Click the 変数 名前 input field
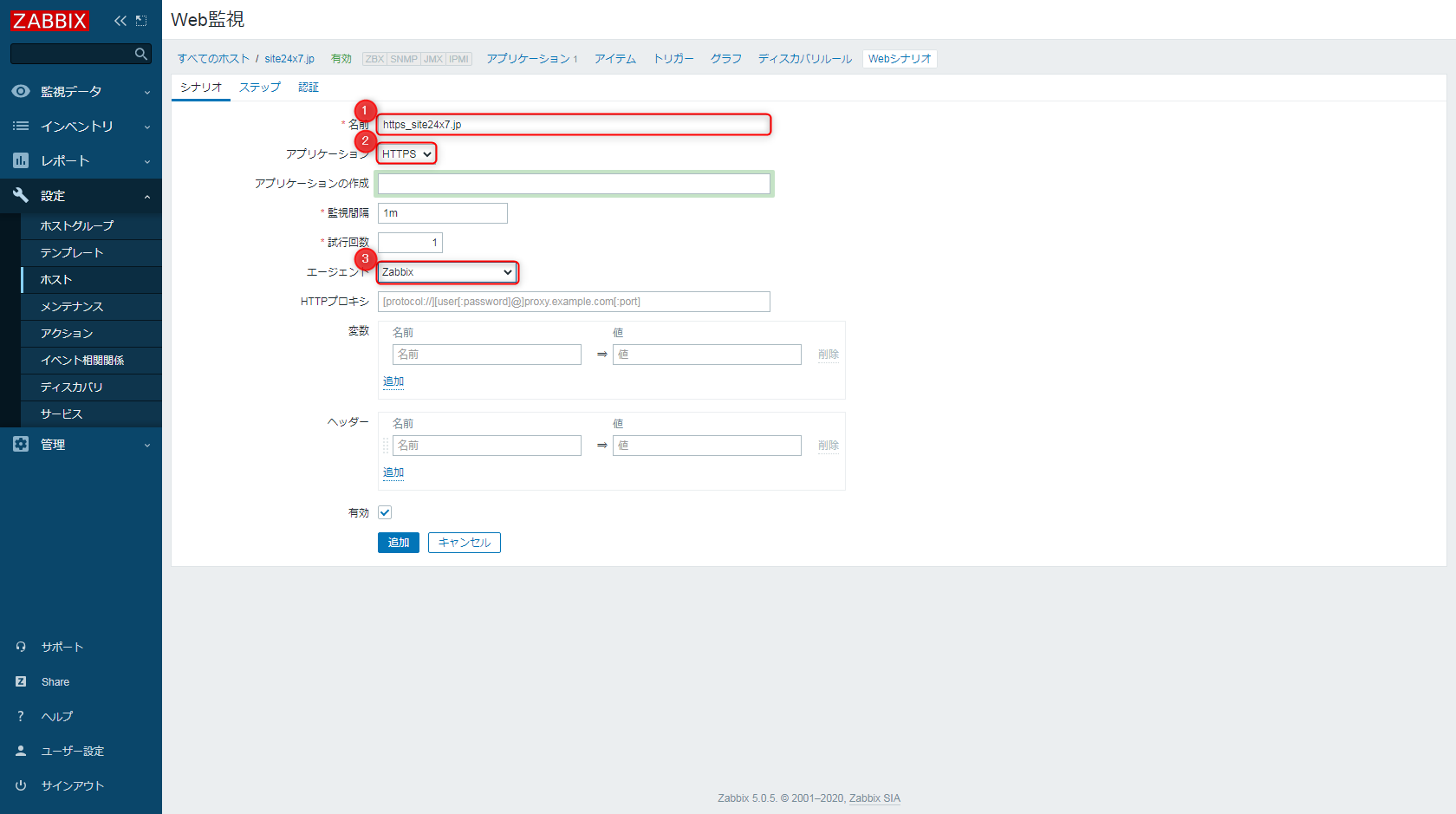The width and height of the screenshot is (1456, 814). (x=487, y=355)
